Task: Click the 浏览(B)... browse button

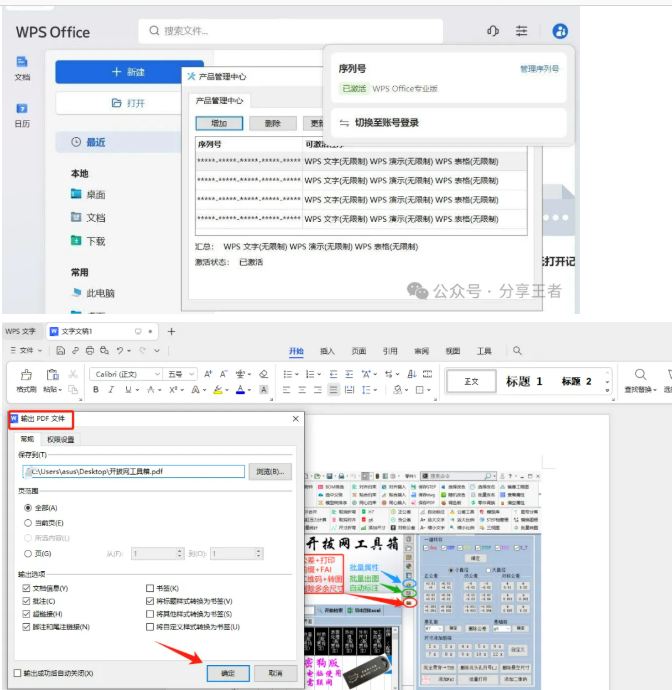Action: [x=270, y=471]
